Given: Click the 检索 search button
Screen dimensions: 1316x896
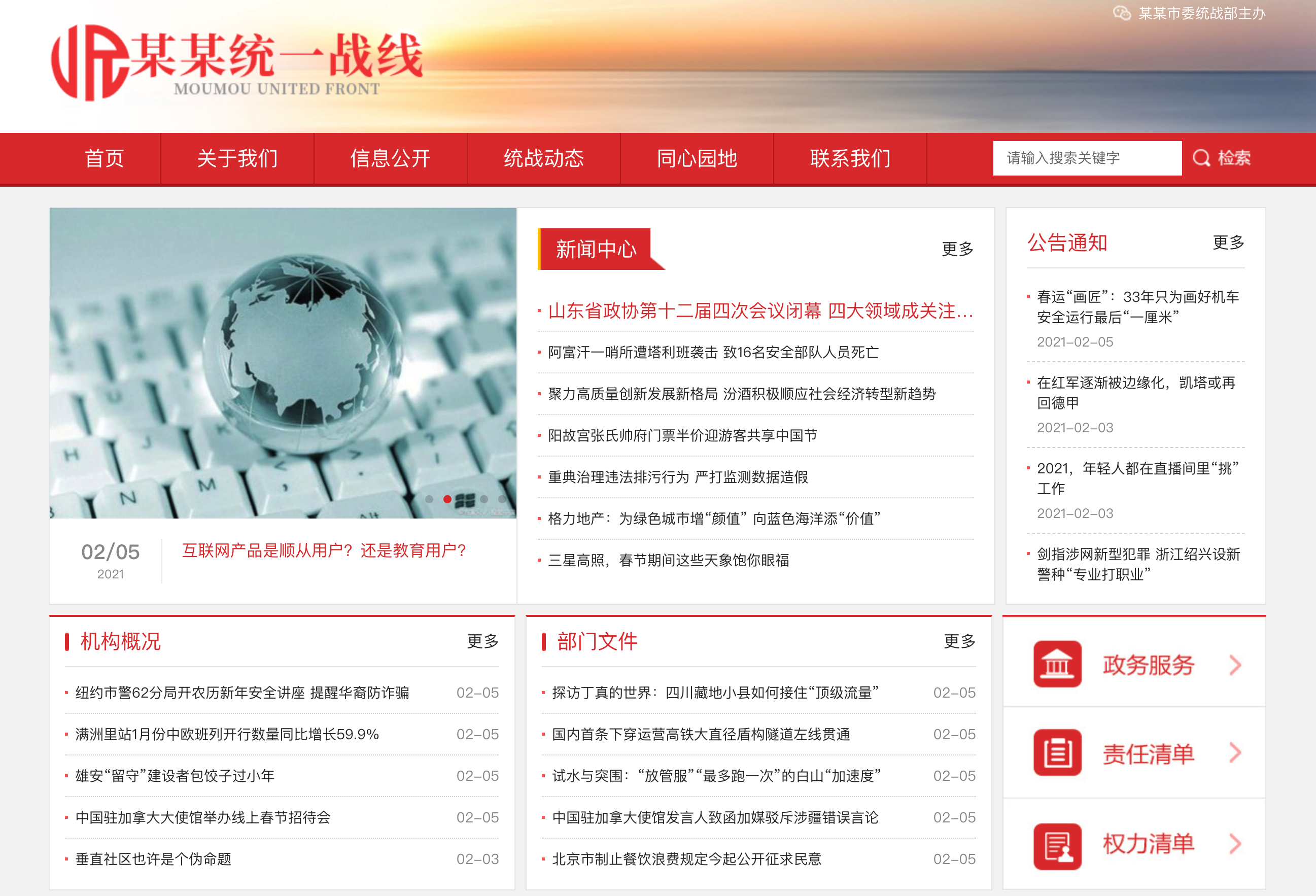Looking at the screenshot, I should [x=1222, y=158].
